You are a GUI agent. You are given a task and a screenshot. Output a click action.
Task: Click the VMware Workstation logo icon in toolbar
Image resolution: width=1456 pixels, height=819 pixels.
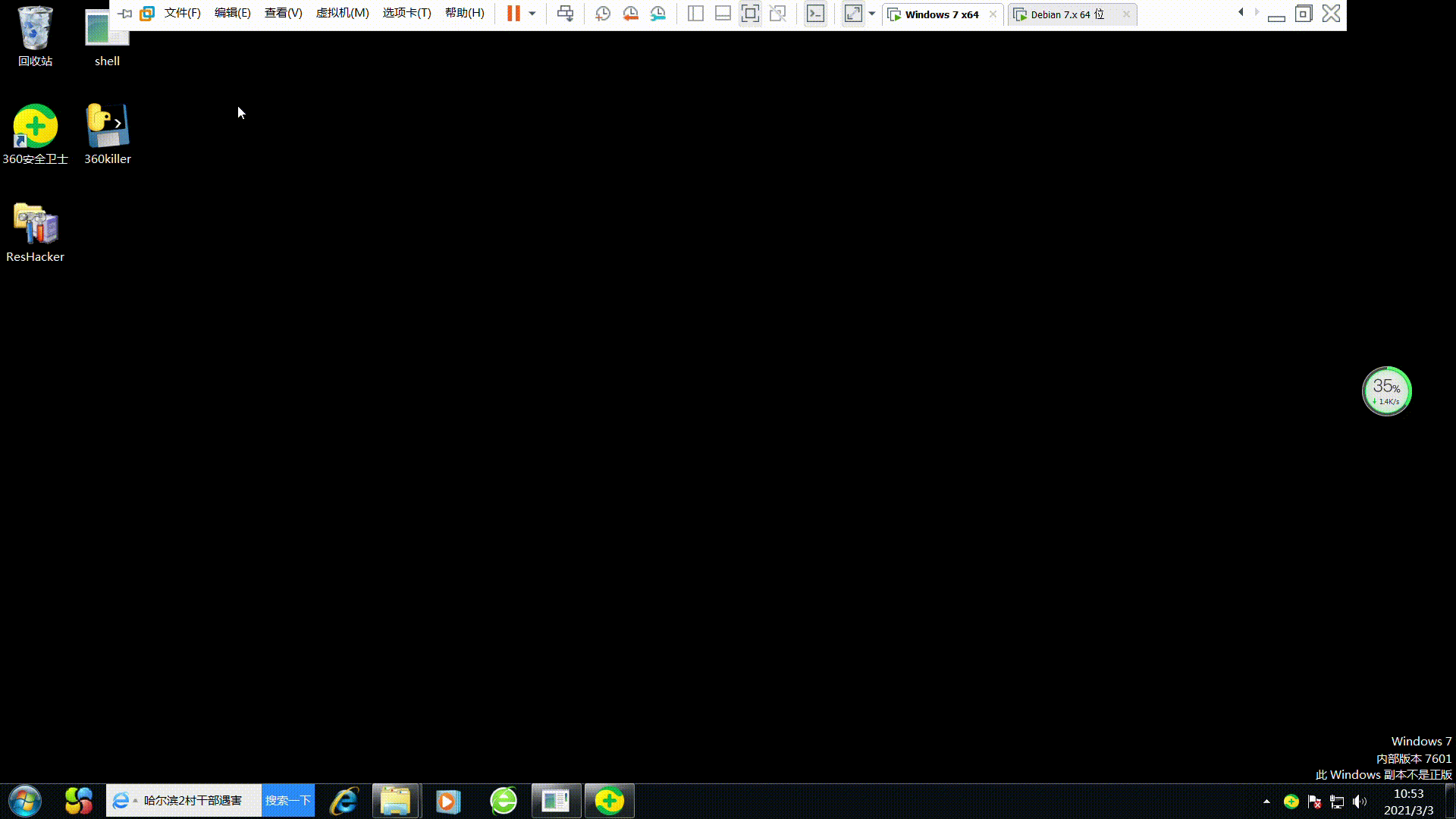(147, 13)
